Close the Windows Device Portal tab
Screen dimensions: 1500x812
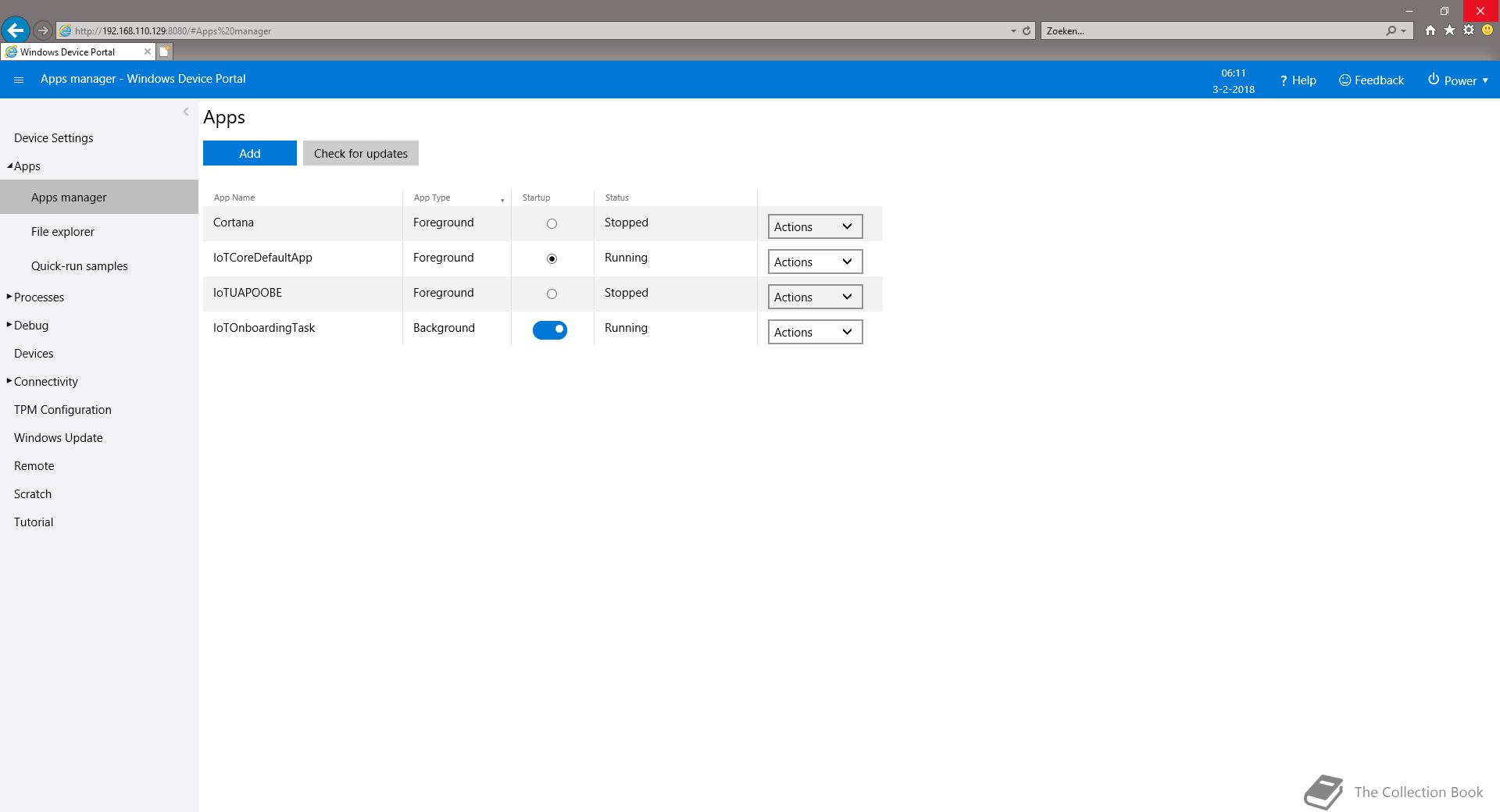coord(147,52)
